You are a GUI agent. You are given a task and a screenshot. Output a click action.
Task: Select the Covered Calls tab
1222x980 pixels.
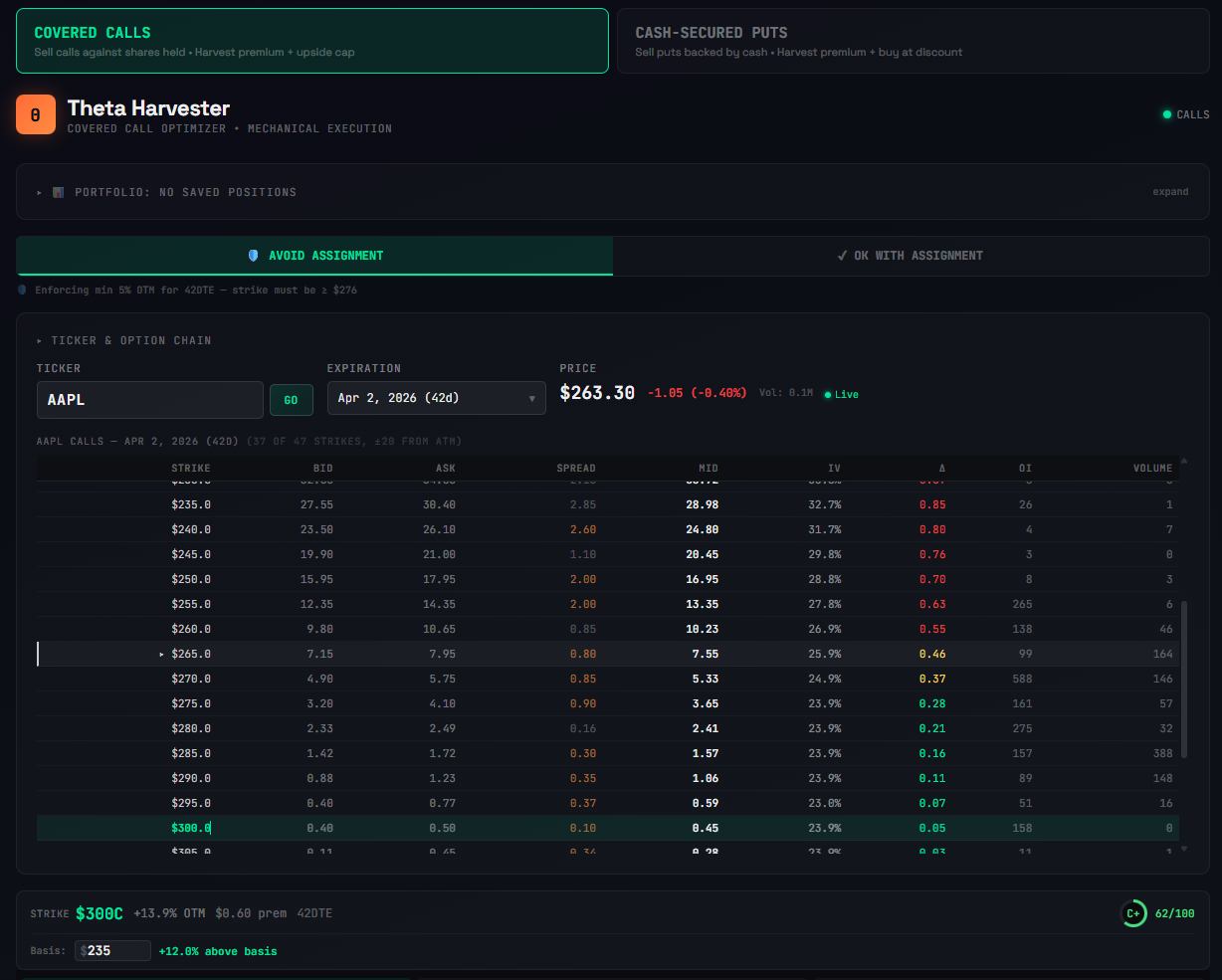click(x=311, y=41)
